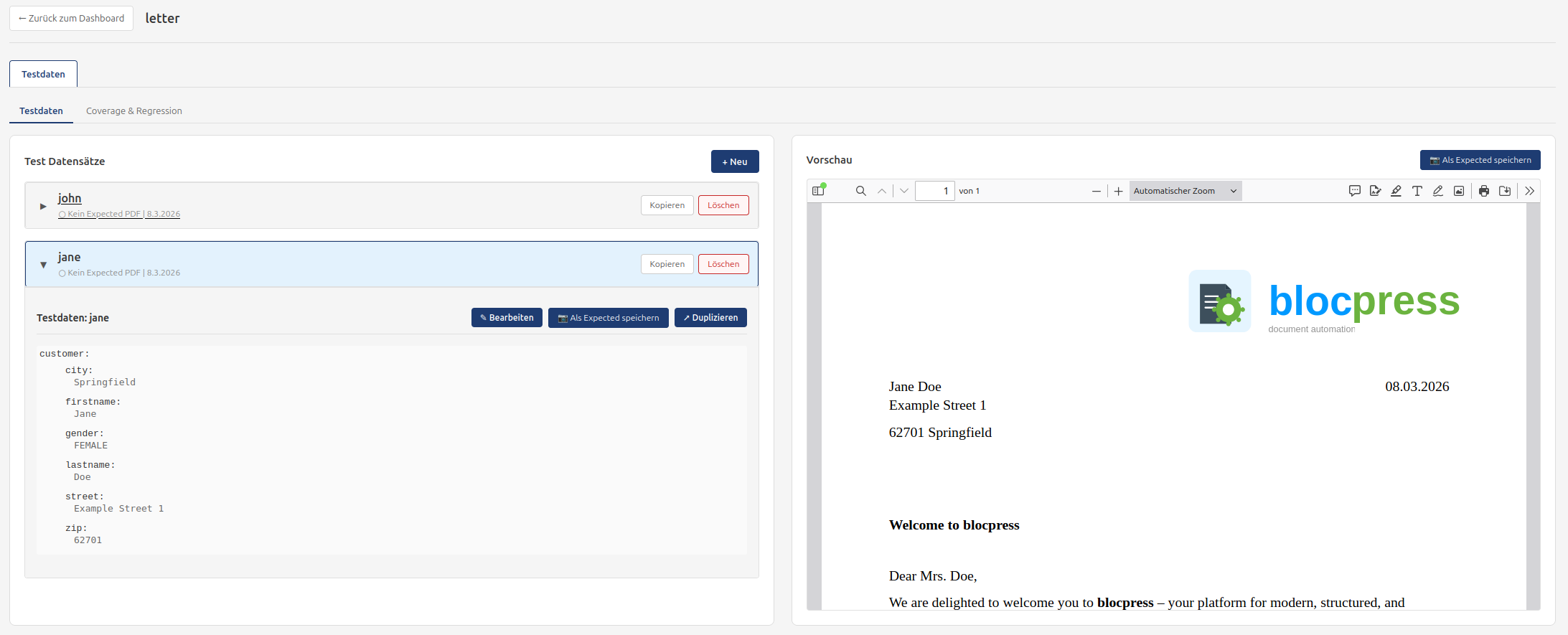The height and width of the screenshot is (635, 1568).
Task: Go to previous PDF page
Action: click(881, 191)
